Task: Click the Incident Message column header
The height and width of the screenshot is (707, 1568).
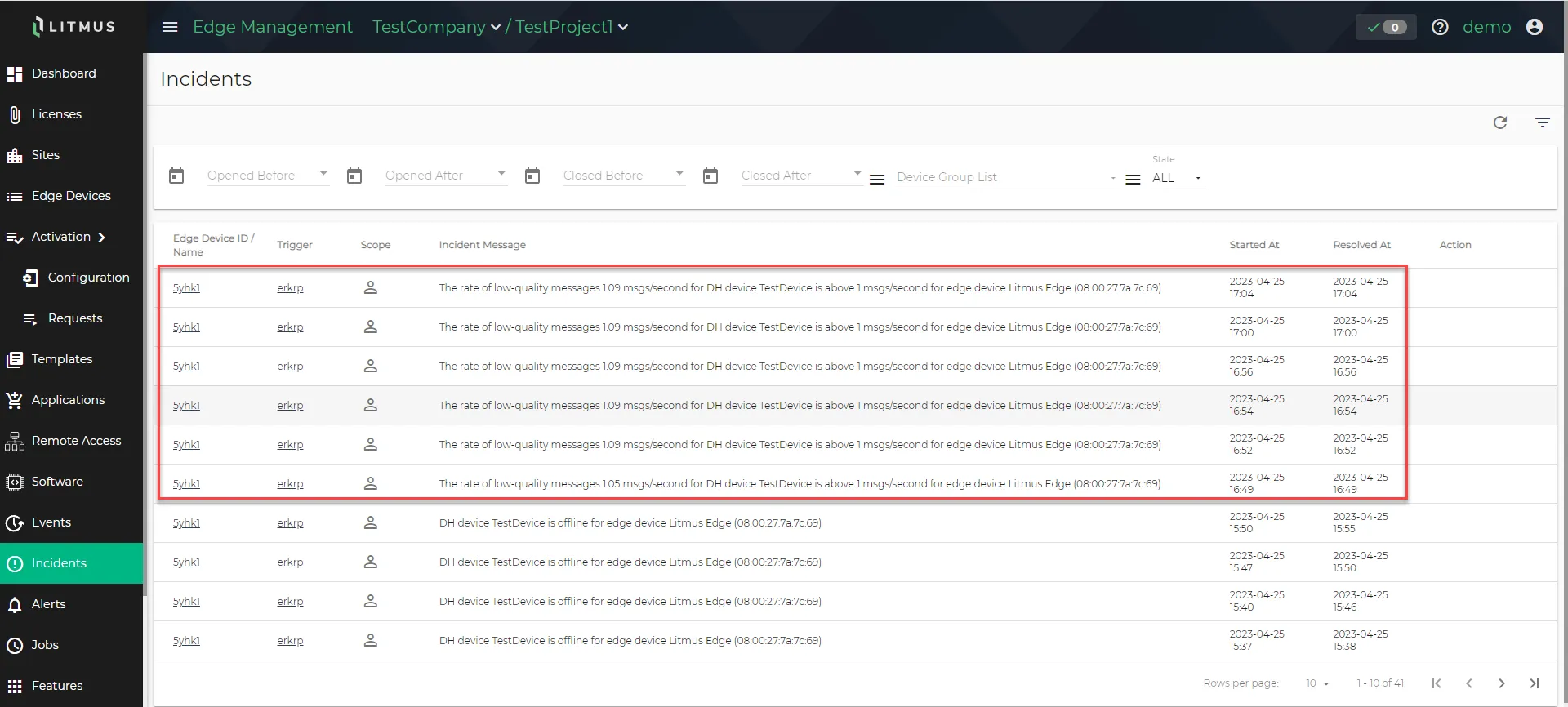Action: [x=482, y=245]
